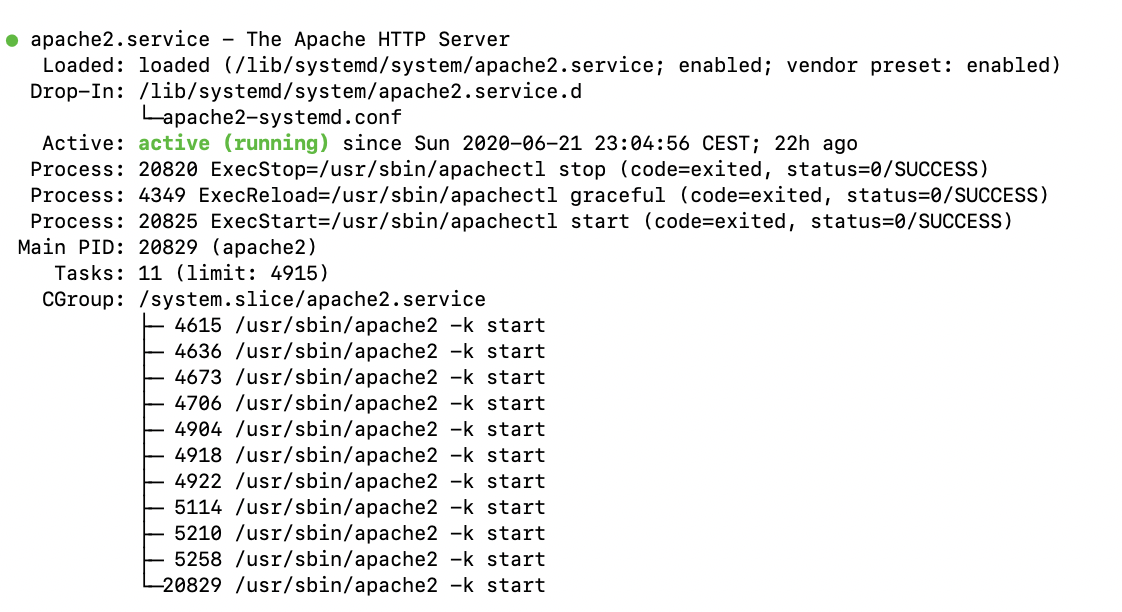This screenshot has width=1122, height=612.
Task: Select the process entry with PID 4615
Action: pyautogui.click(x=359, y=326)
